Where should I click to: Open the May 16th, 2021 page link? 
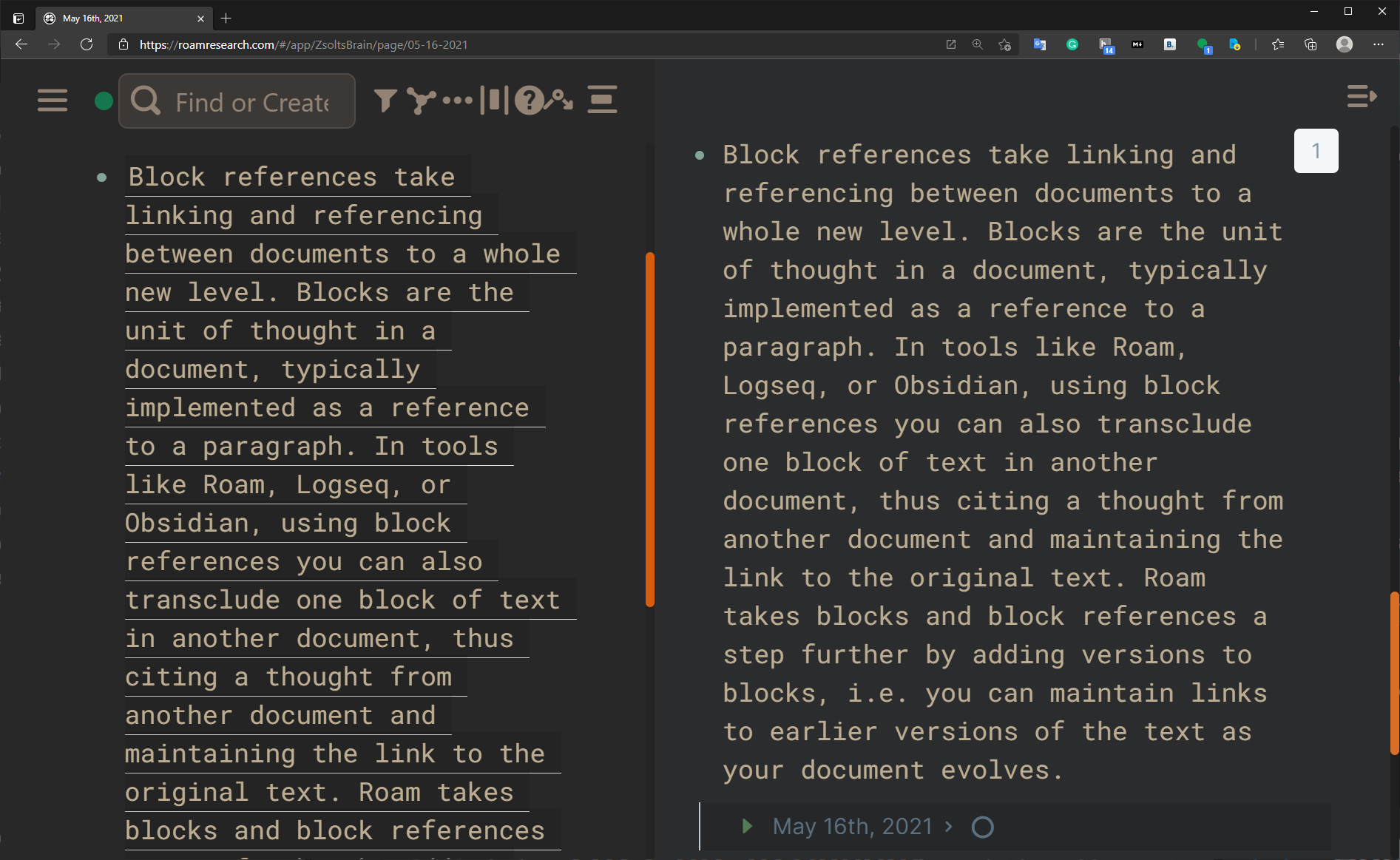(x=853, y=826)
